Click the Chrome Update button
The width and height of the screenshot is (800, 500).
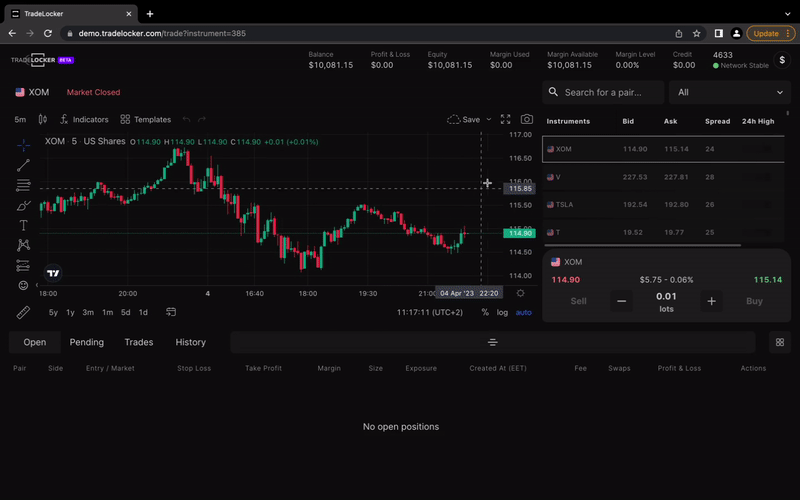click(771, 33)
